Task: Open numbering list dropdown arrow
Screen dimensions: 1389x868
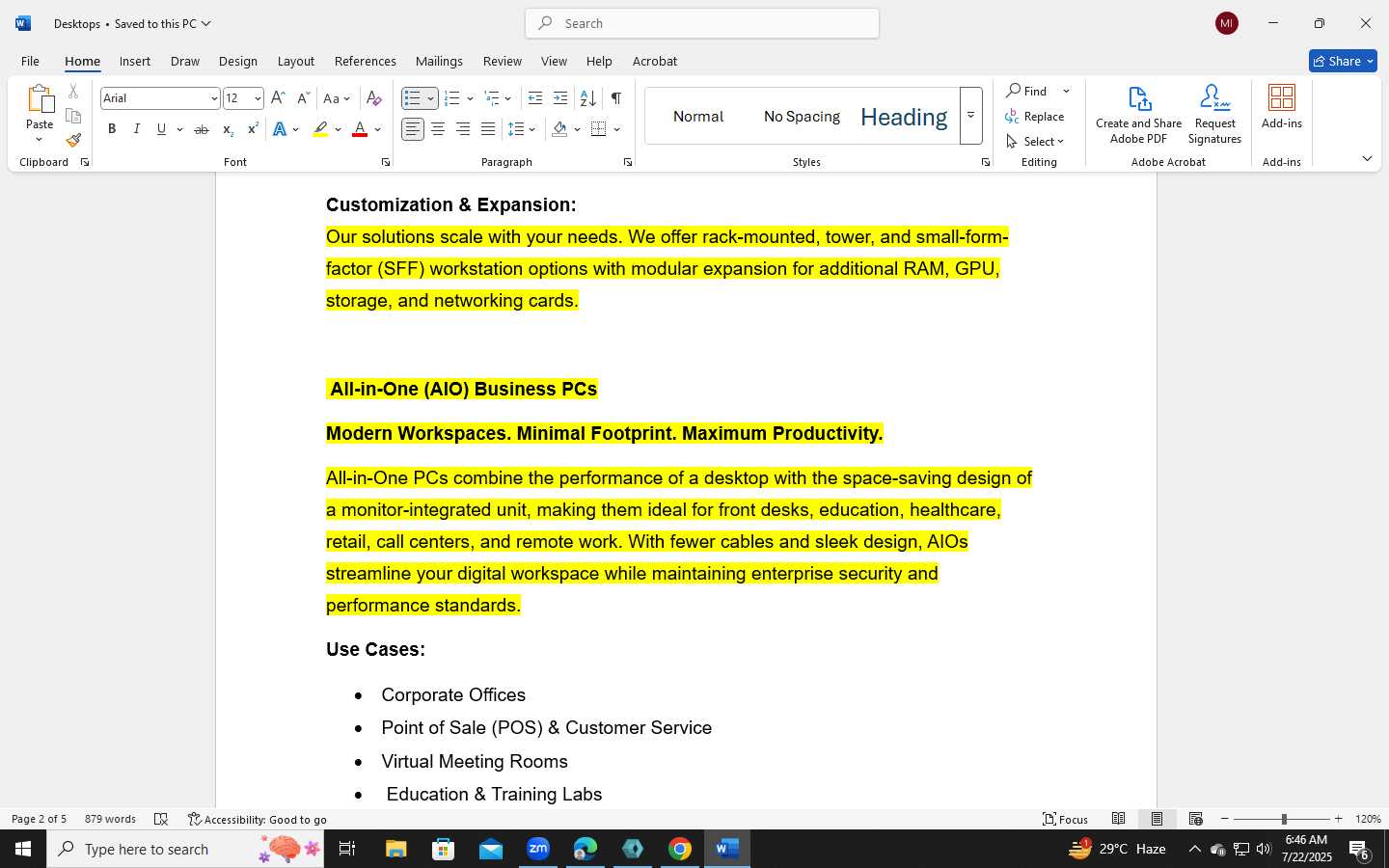Action: [470, 98]
